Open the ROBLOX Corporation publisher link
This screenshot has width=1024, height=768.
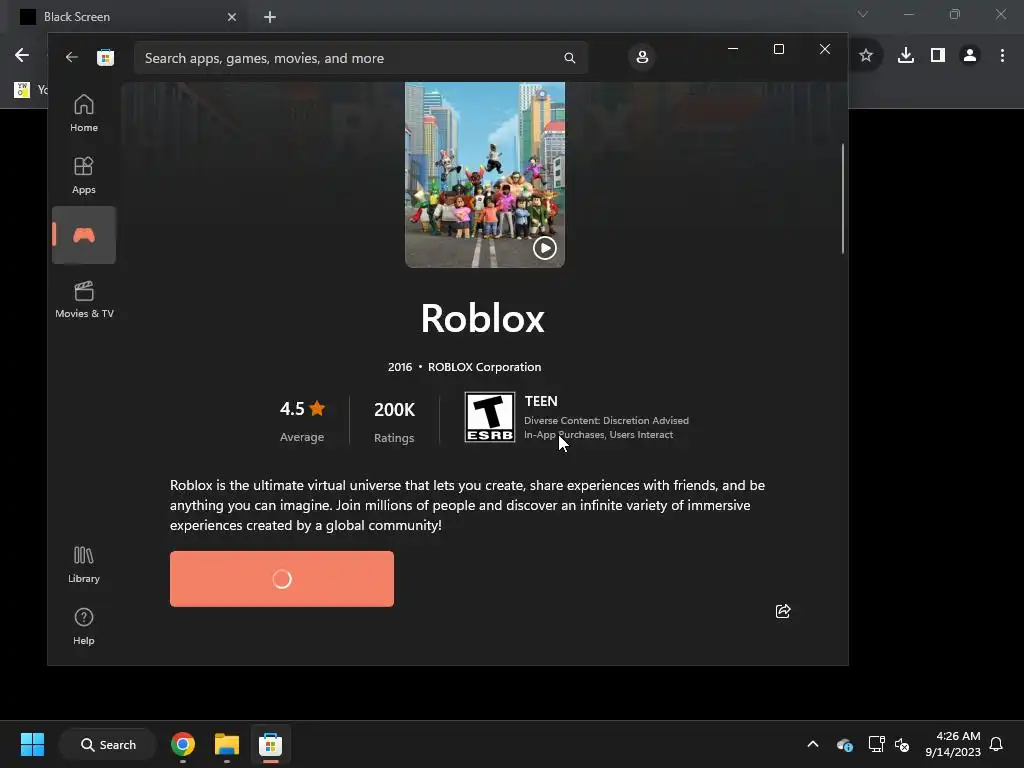point(485,367)
